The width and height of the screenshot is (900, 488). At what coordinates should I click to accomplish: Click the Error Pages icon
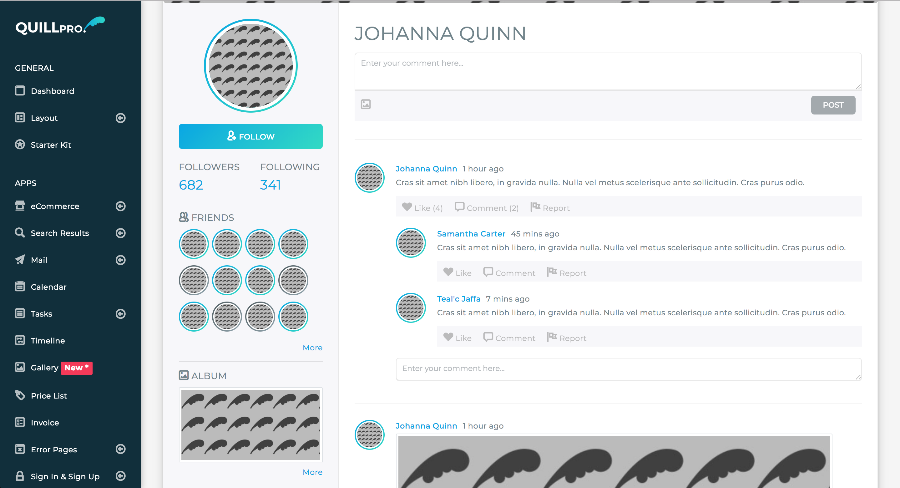click(20, 450)
